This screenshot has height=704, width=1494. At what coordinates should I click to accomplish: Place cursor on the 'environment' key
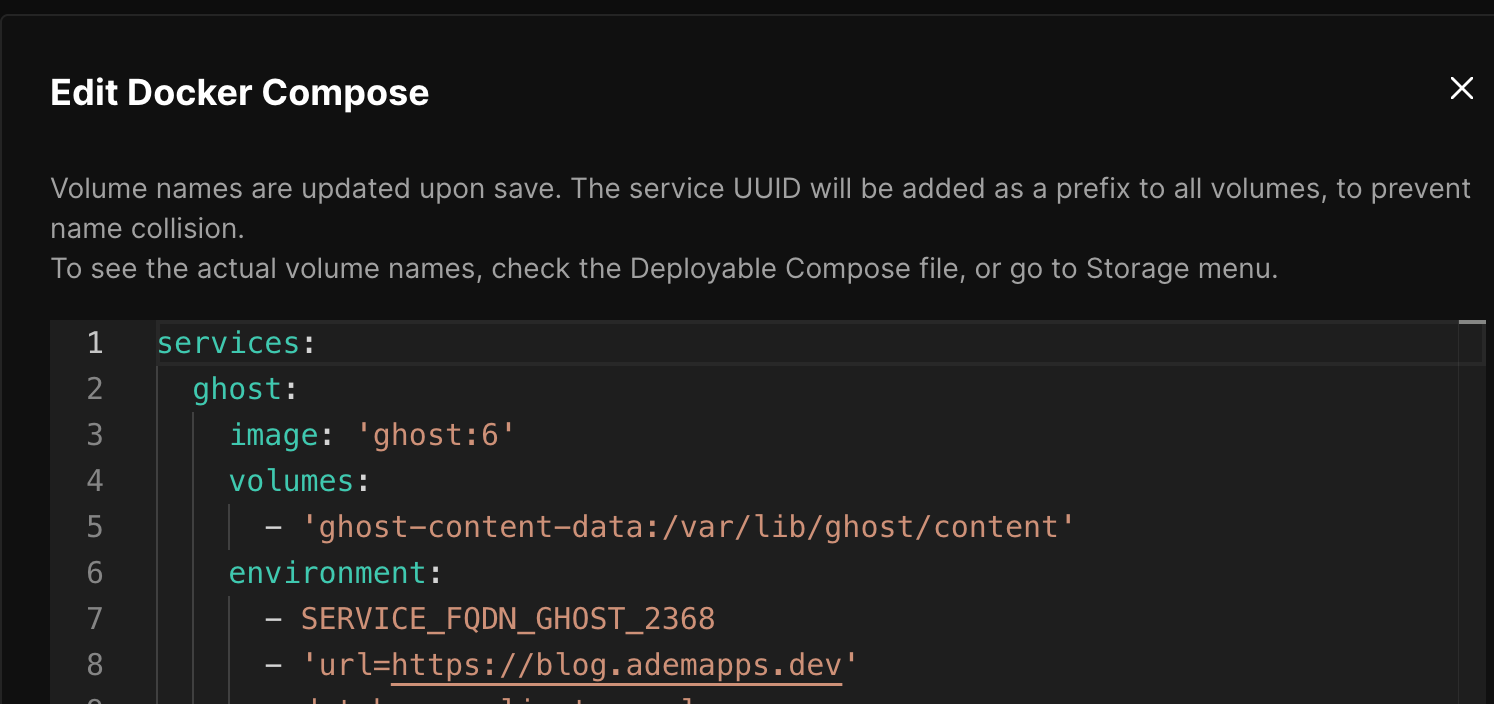(327, 573)
